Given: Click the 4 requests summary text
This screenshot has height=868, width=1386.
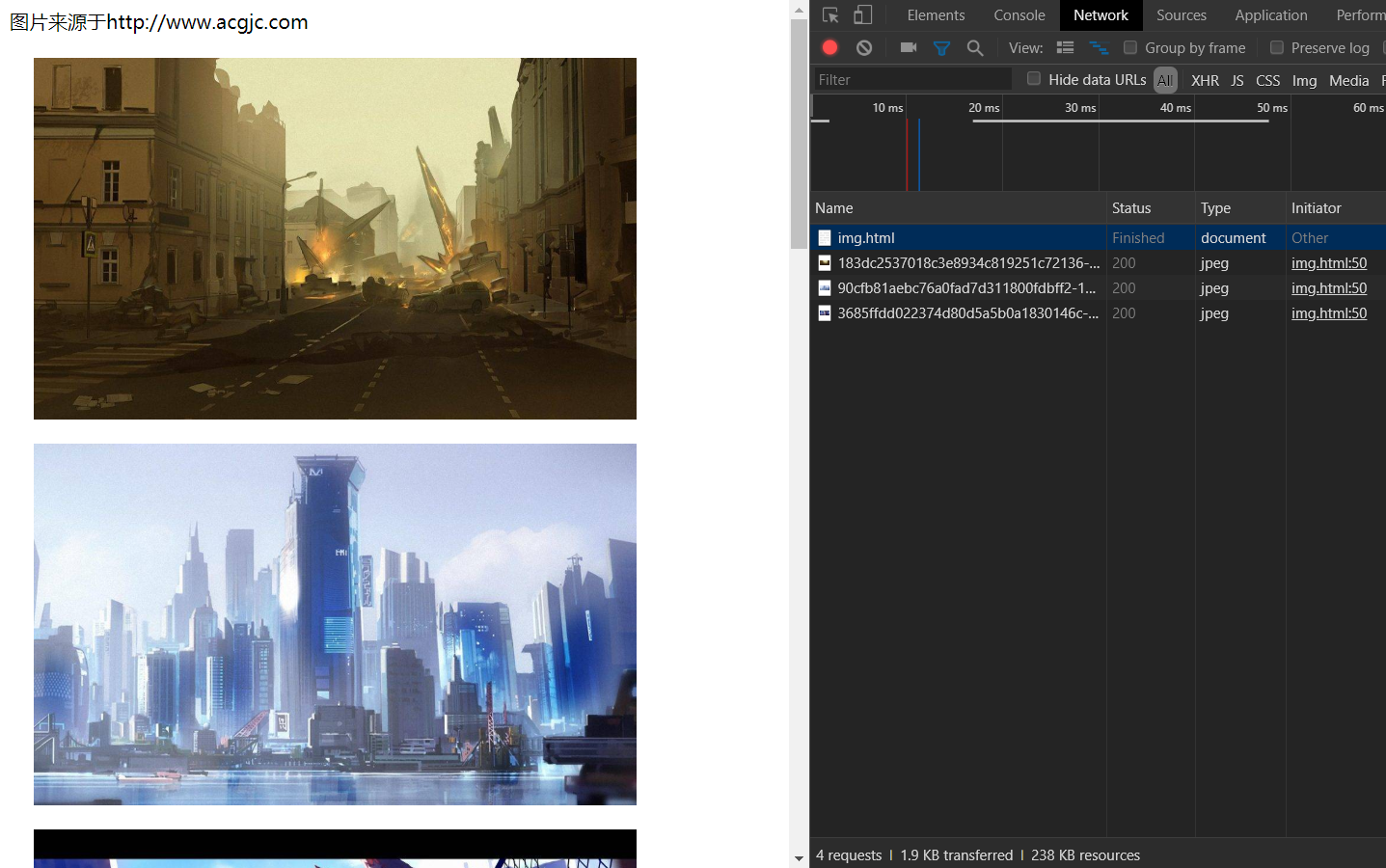Looking at the screenshot, I should 849,854.
